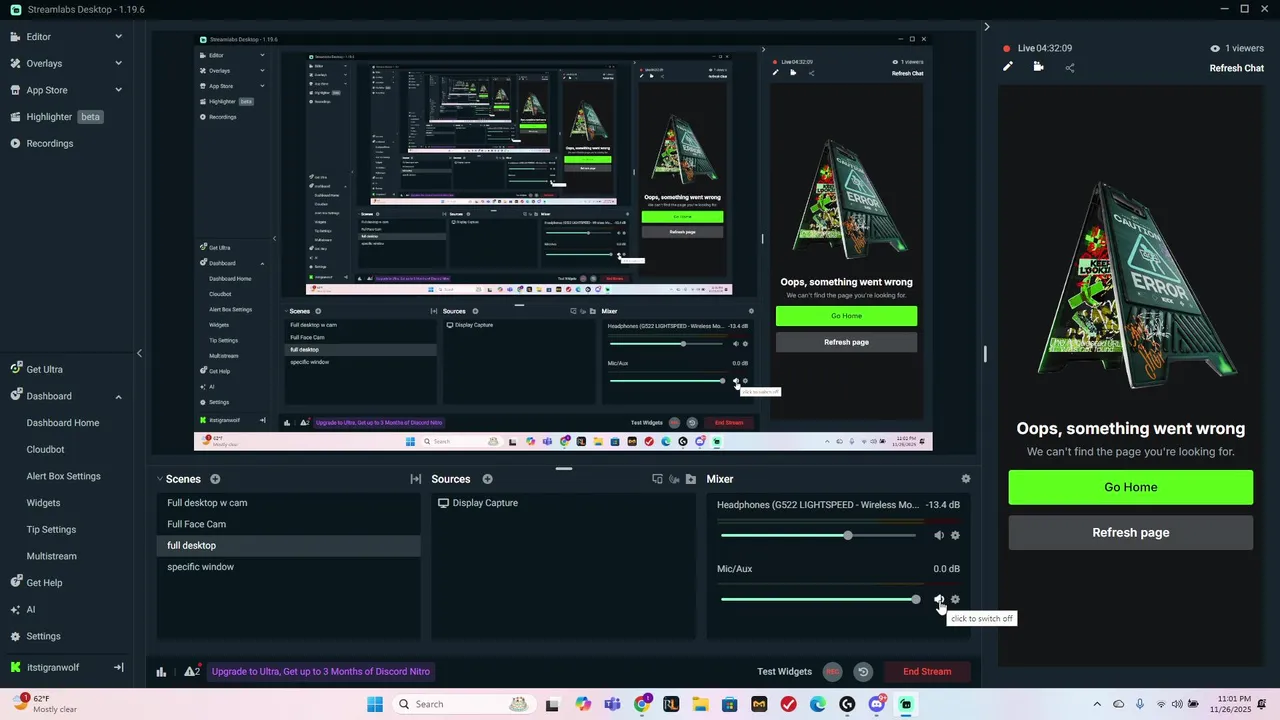The image size is (1280, 720).
Task: Click the arrow left of the preview
Action: (139, 353)
